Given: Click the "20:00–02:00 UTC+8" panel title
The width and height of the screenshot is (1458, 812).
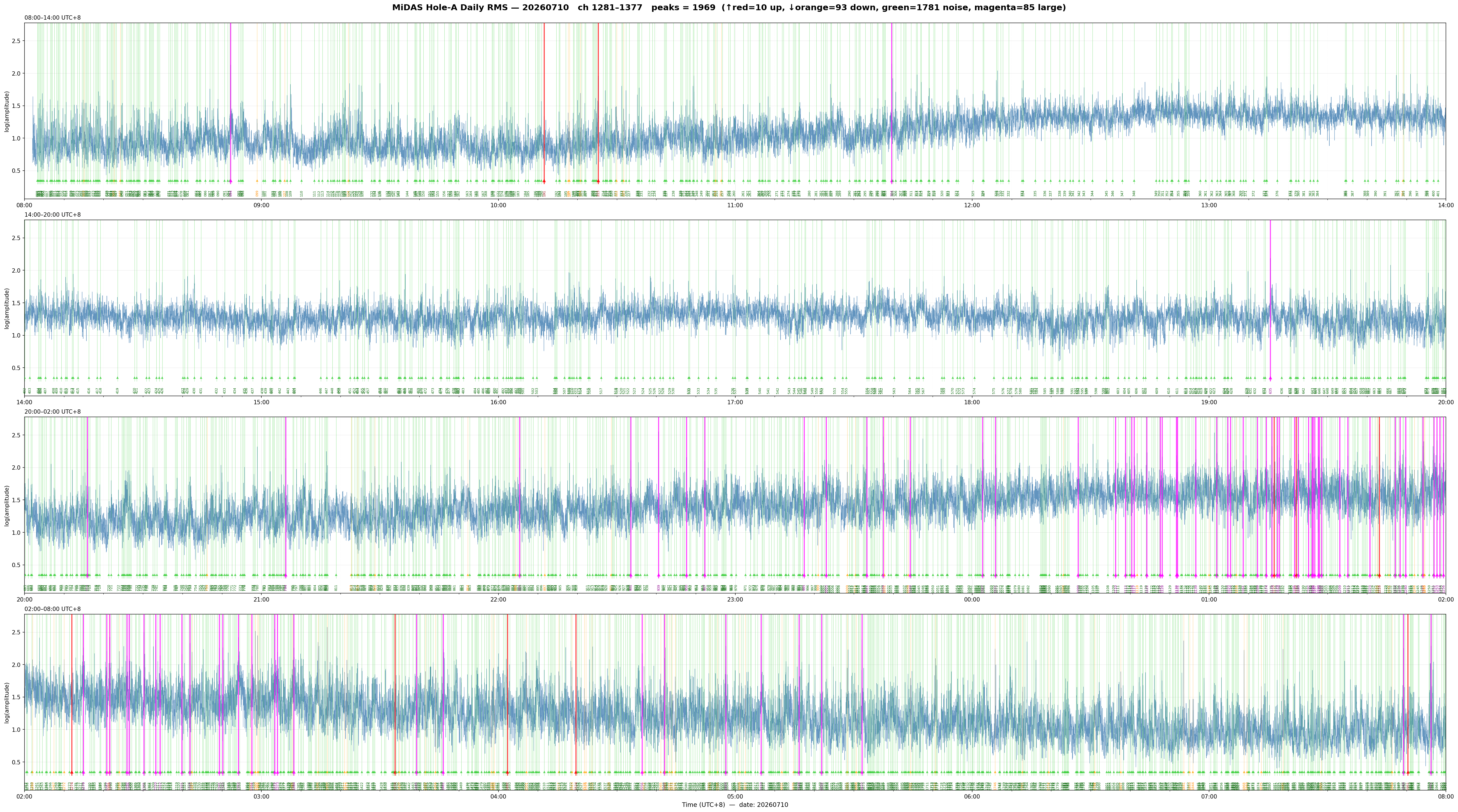Looking at the screenshot, I should pyautogui.click(x=53, y=412).
